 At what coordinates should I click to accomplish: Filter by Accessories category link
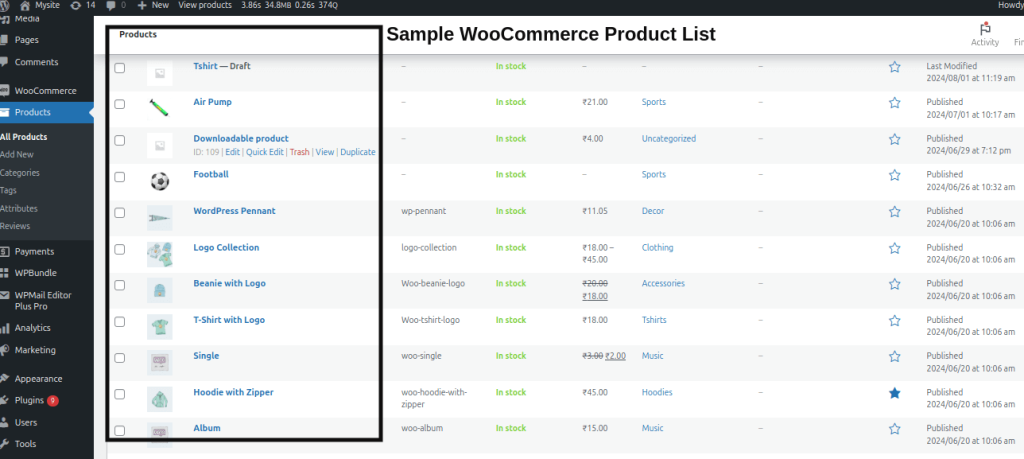click(664, 283)
